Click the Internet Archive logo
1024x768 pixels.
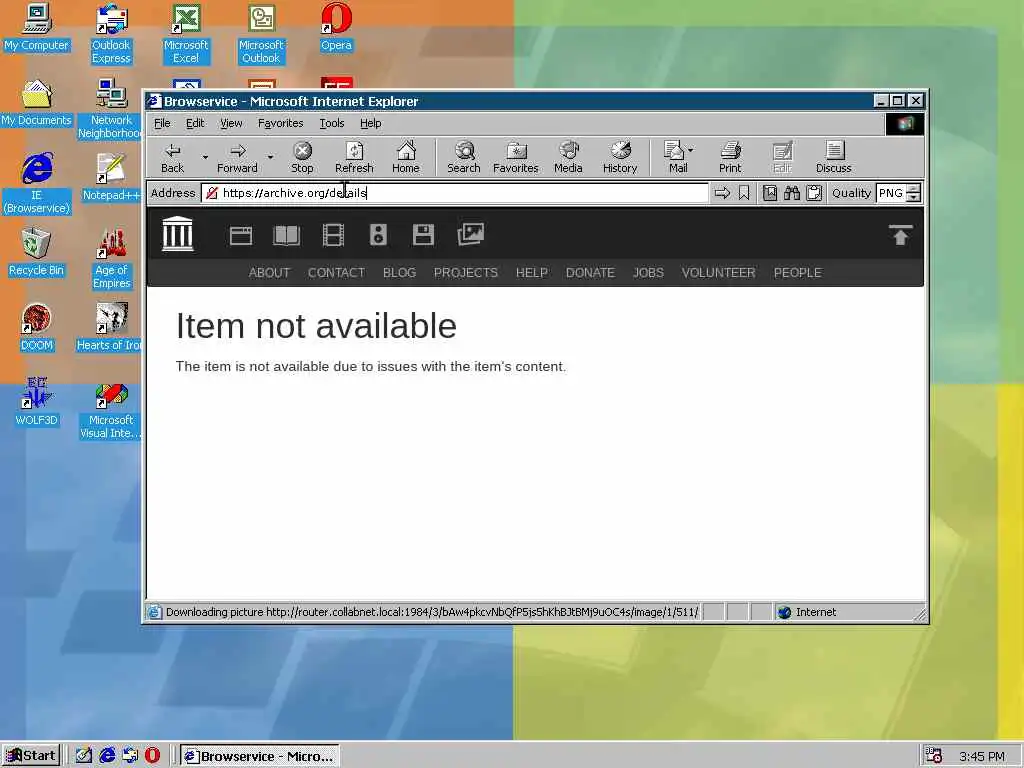click(178, 234)
